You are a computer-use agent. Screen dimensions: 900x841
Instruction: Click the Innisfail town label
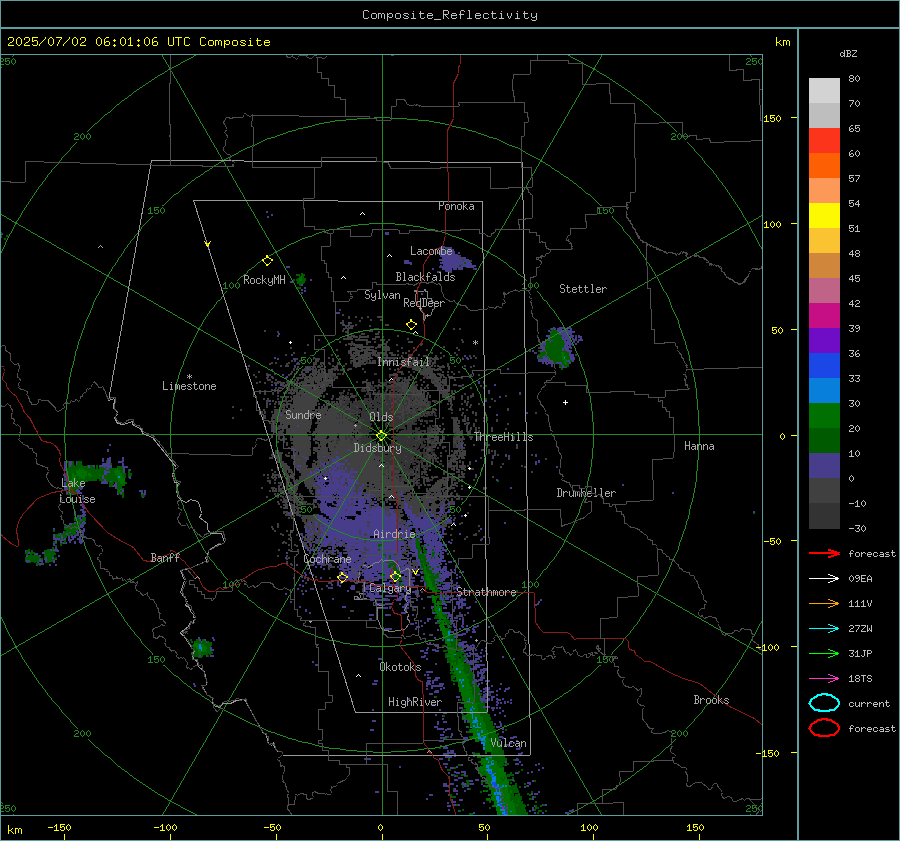pyautogui.click(x=403, y=362)
